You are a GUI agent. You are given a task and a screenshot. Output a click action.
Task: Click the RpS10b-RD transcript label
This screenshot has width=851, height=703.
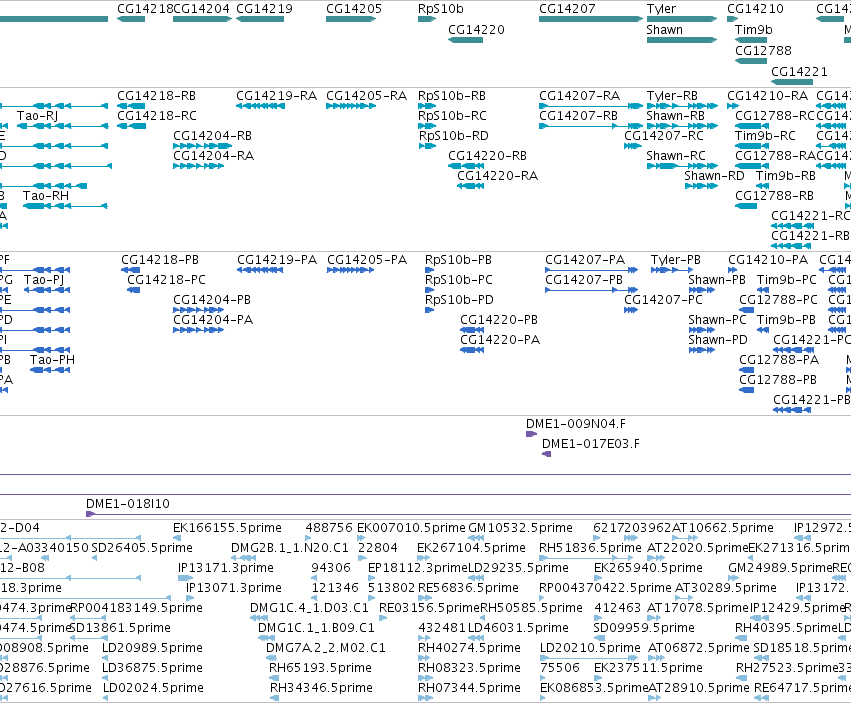click(x=453, y=136)
